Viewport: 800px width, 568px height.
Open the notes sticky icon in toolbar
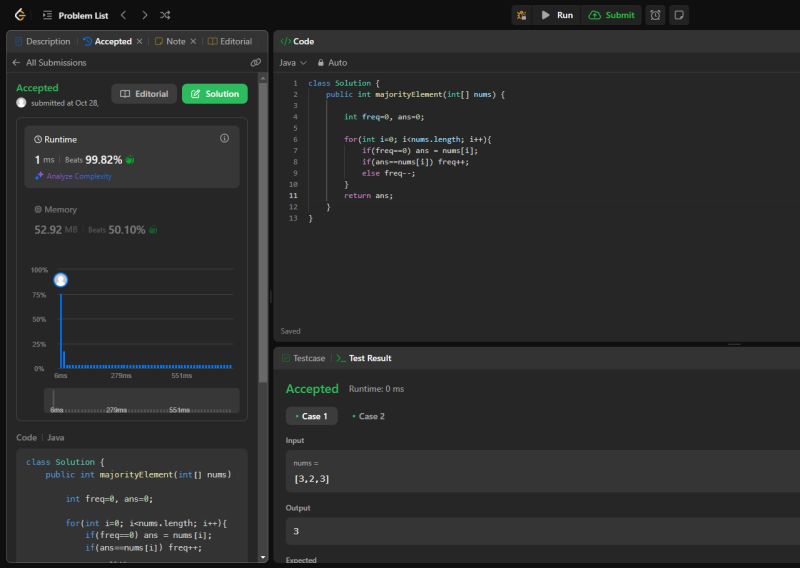[x=679, y=15]
